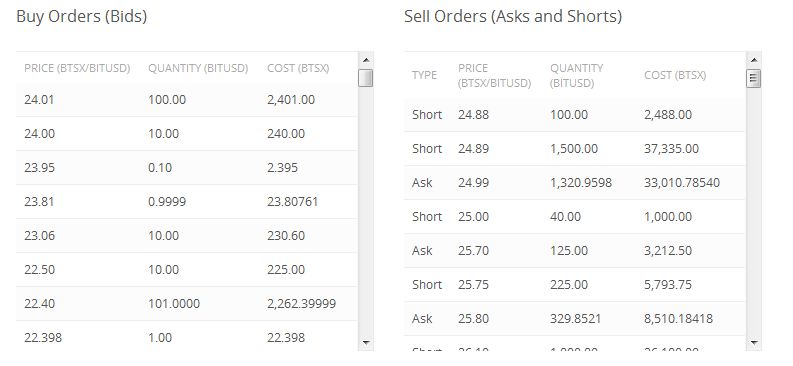Screen dimensions: 793x366
Task: Select the bid row priced 22.398
Action: click(x=187, y=336)
